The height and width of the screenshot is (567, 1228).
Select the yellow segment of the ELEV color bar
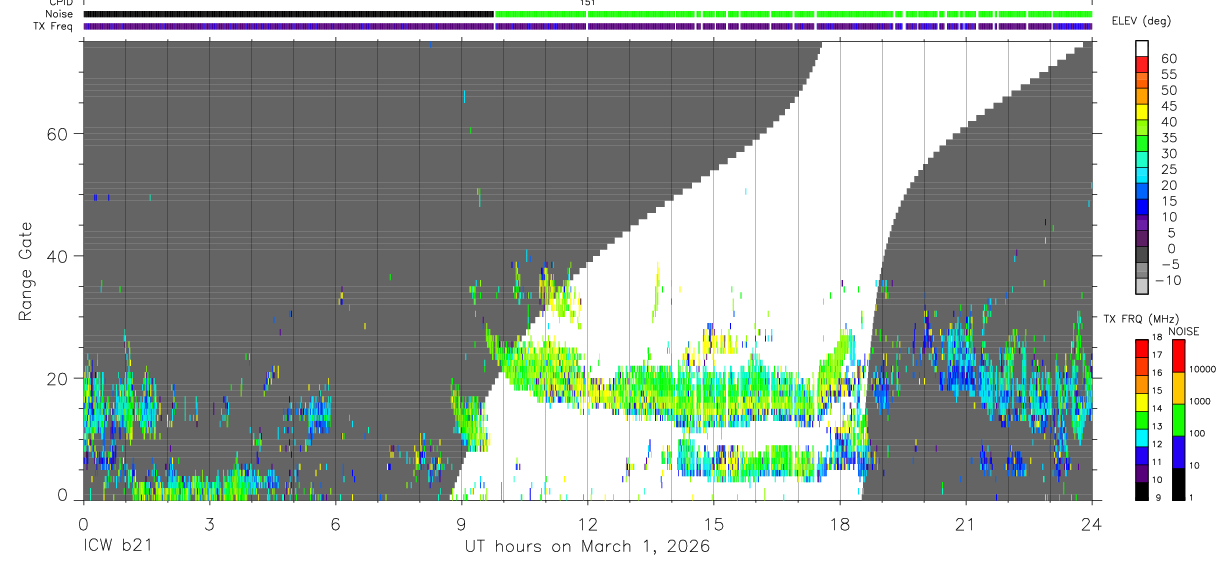1142,111
